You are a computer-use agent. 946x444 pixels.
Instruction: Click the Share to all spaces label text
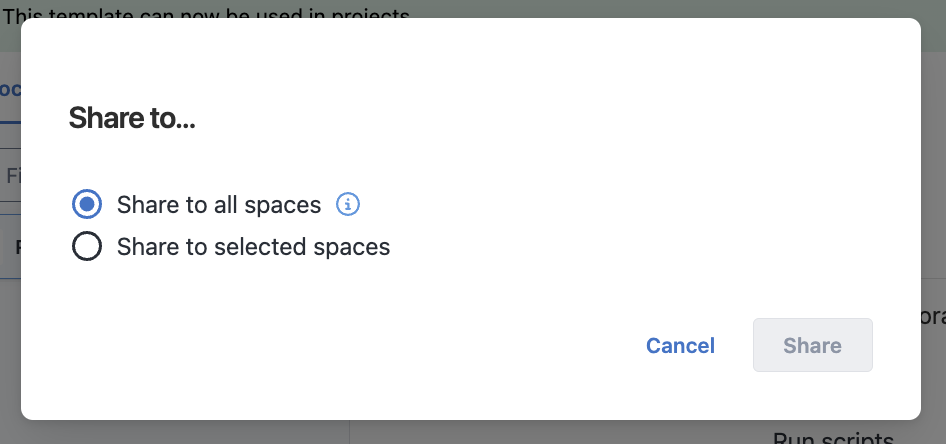click(218, 205)
